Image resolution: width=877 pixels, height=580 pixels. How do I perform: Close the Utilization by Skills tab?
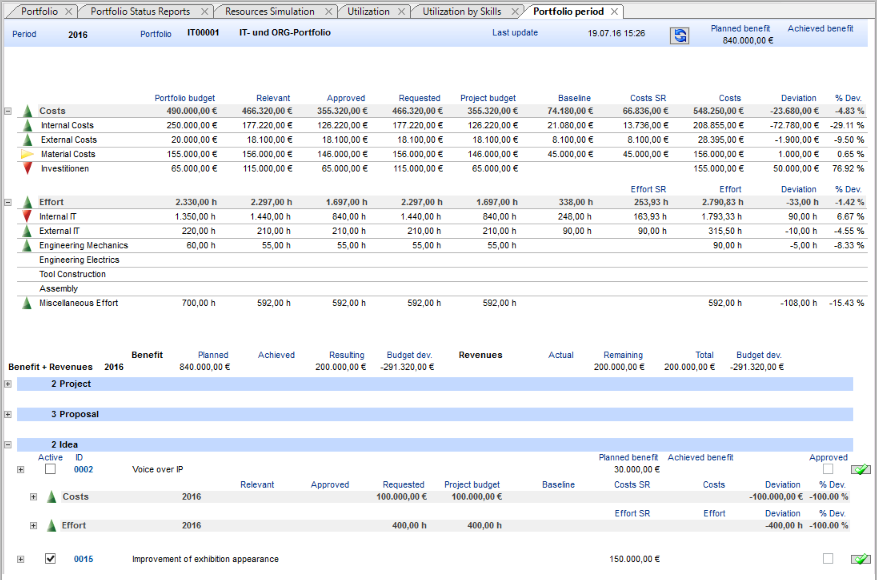tap(515, 11)
